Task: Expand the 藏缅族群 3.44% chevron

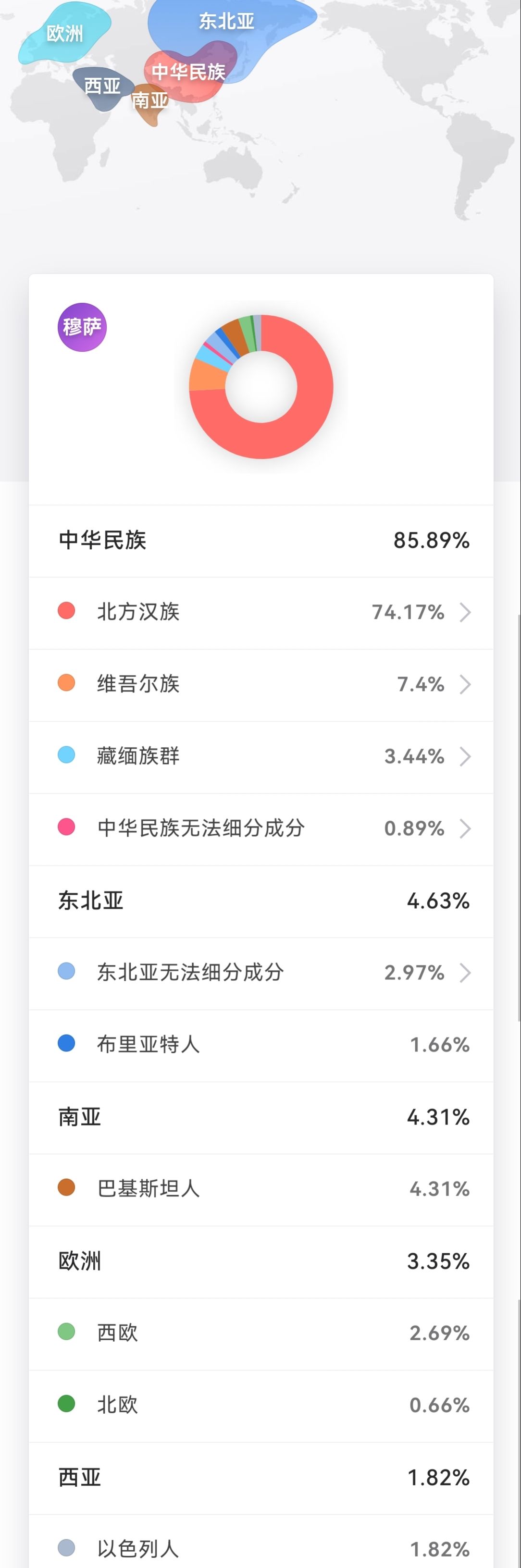Action: [x=465, y=756]
